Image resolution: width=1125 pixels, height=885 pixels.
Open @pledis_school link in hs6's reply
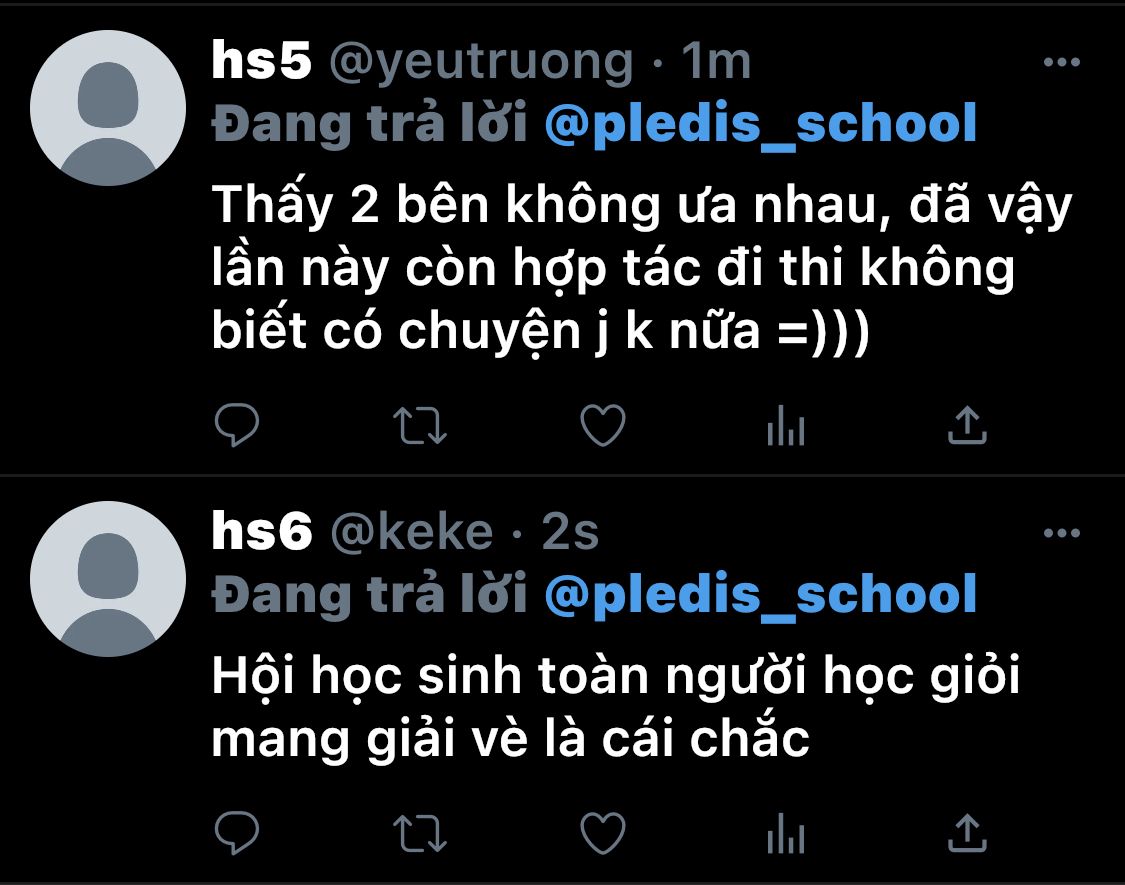(761, 594)
